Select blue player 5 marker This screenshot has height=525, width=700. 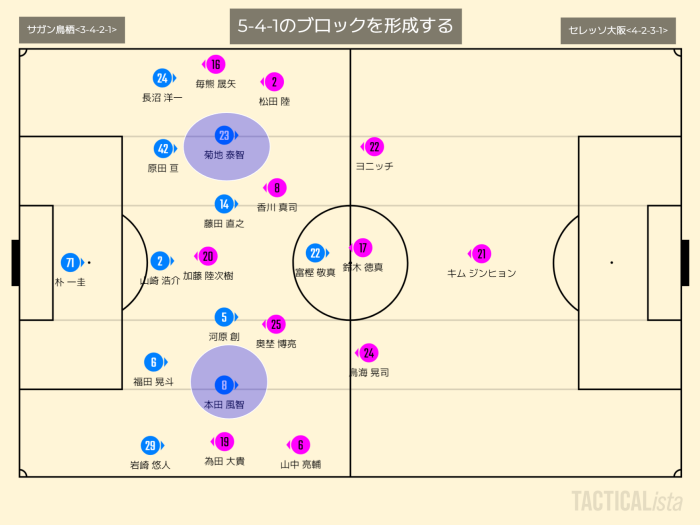[x=225, y=317]
